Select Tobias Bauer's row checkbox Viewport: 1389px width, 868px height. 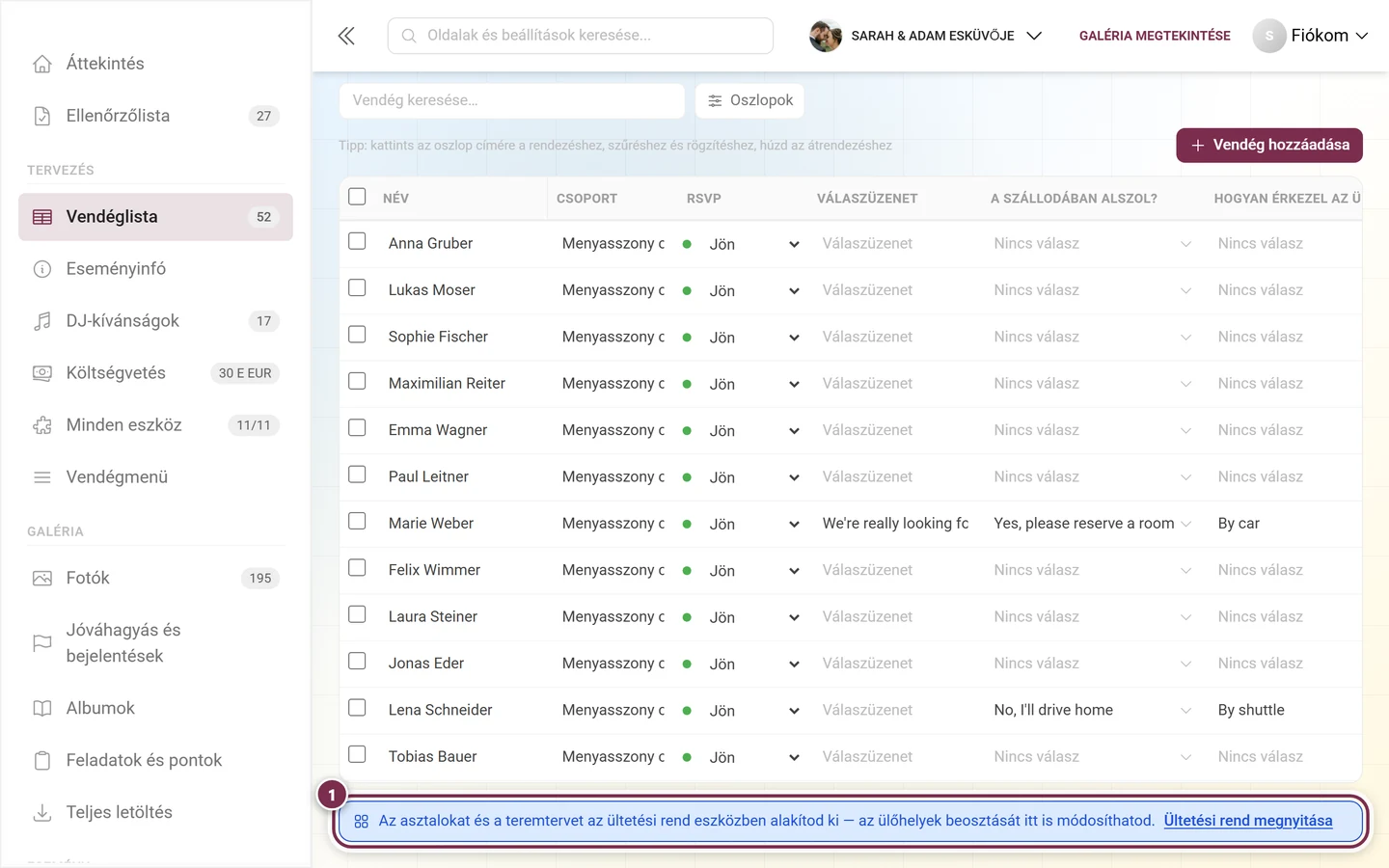pyautogui.click(x=357, y=754)
